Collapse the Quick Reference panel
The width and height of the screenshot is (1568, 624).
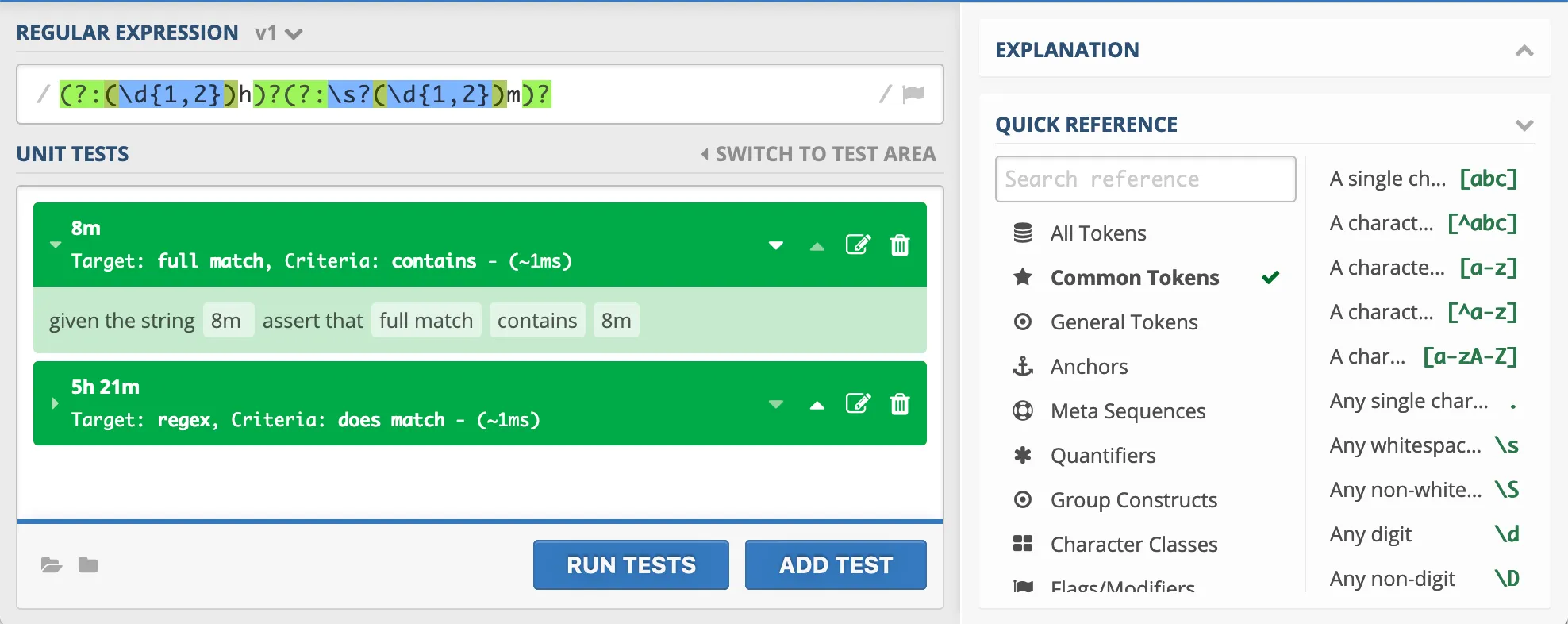[x=1524, y=125]
